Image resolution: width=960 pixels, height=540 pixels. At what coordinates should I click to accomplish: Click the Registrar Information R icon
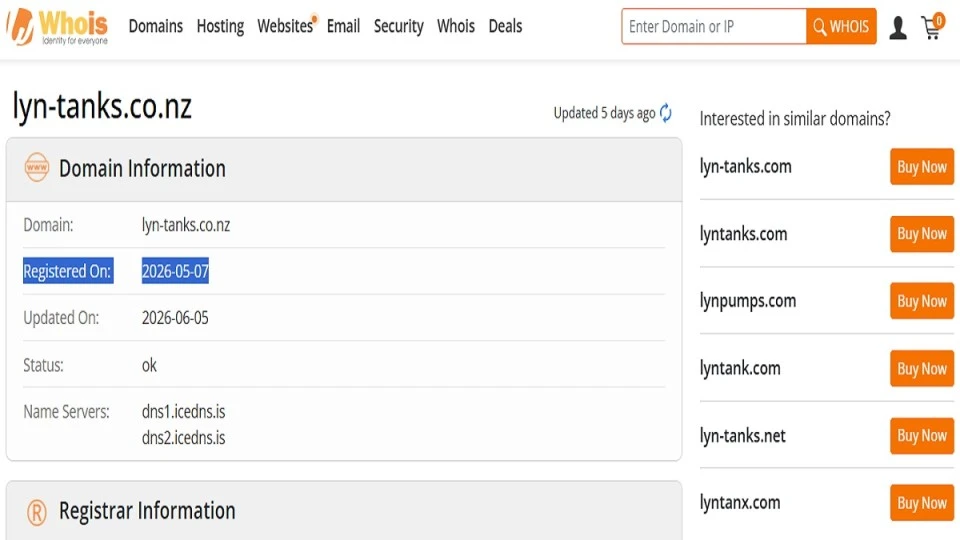click(x=37, y=512)
